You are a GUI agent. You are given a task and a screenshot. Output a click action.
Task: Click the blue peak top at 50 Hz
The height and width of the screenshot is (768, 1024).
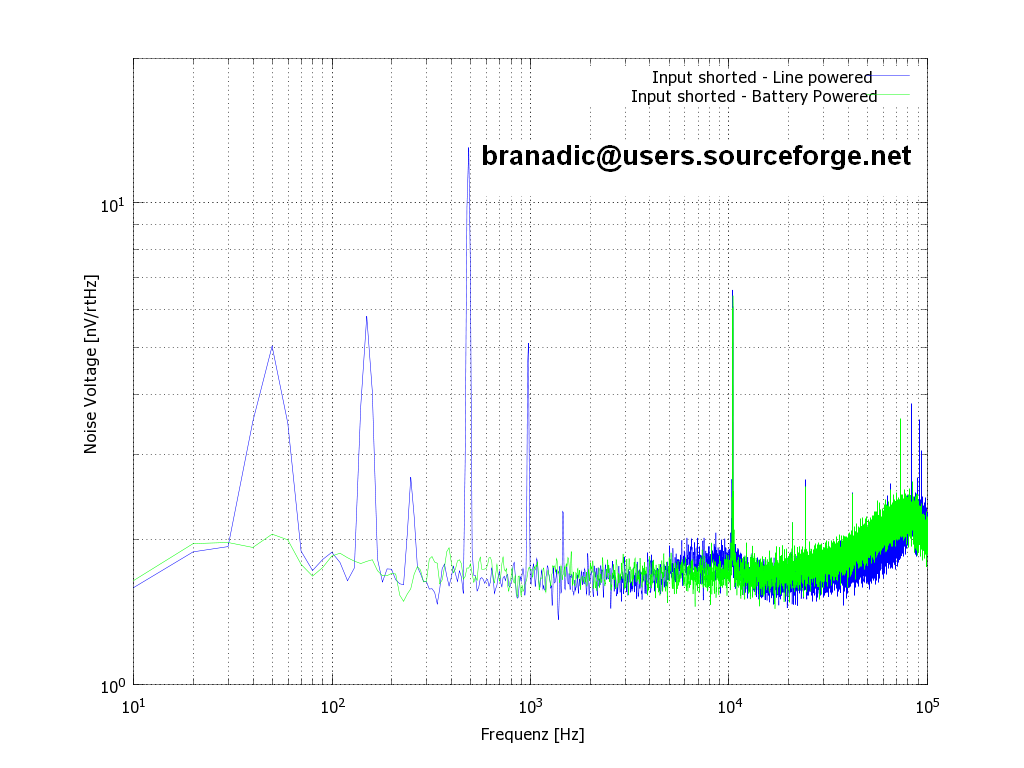click(272, 347)
